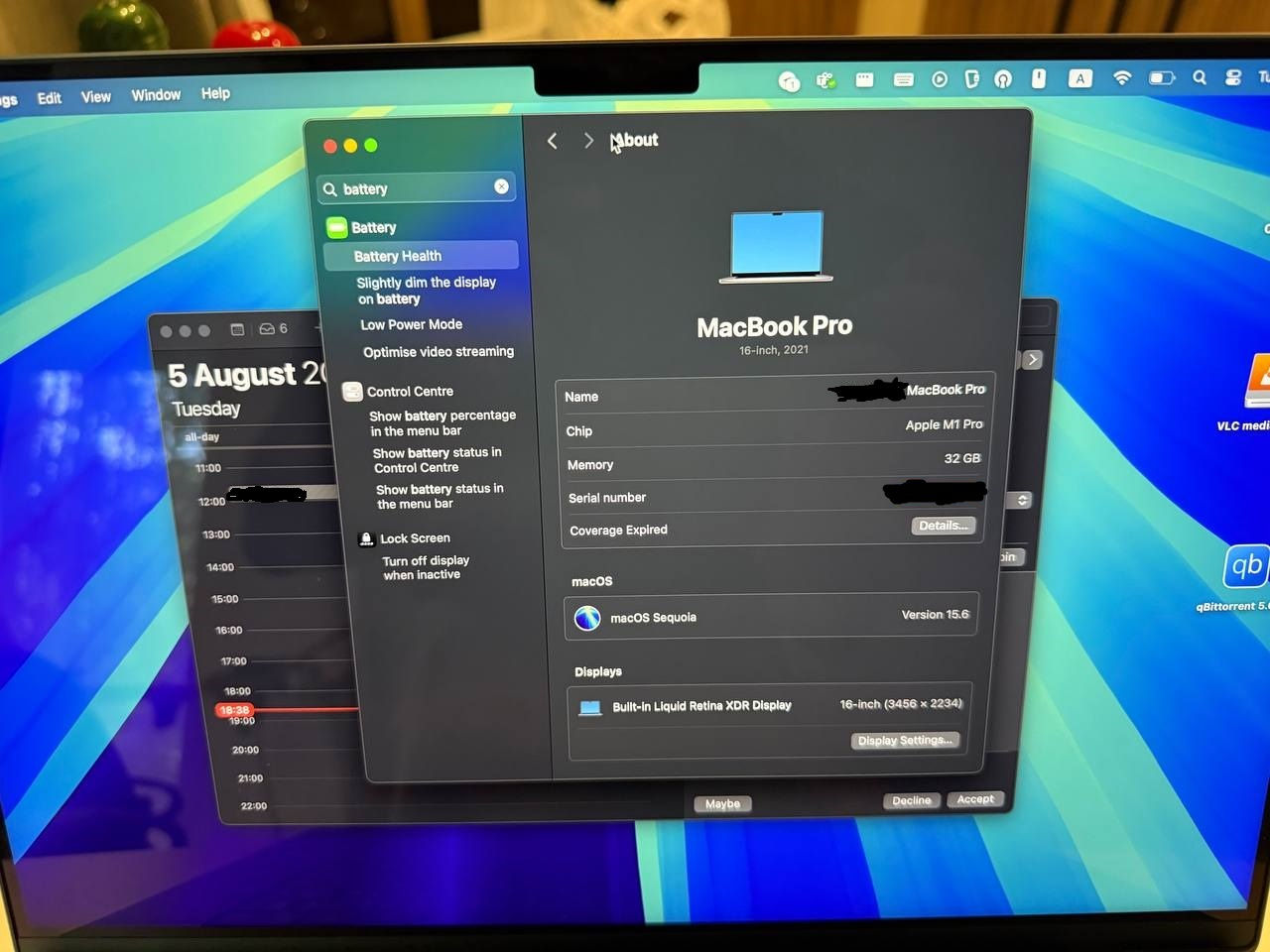Go forward in System Settings

pyautogui.click(x=588, y=141)
